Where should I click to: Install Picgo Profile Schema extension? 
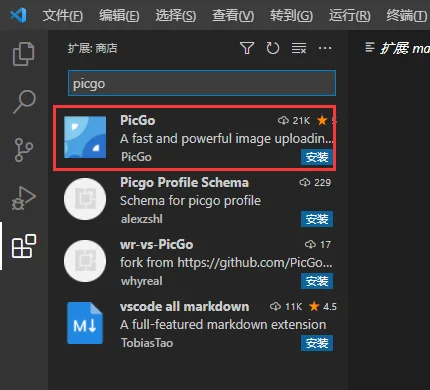(x=317, y=219)
